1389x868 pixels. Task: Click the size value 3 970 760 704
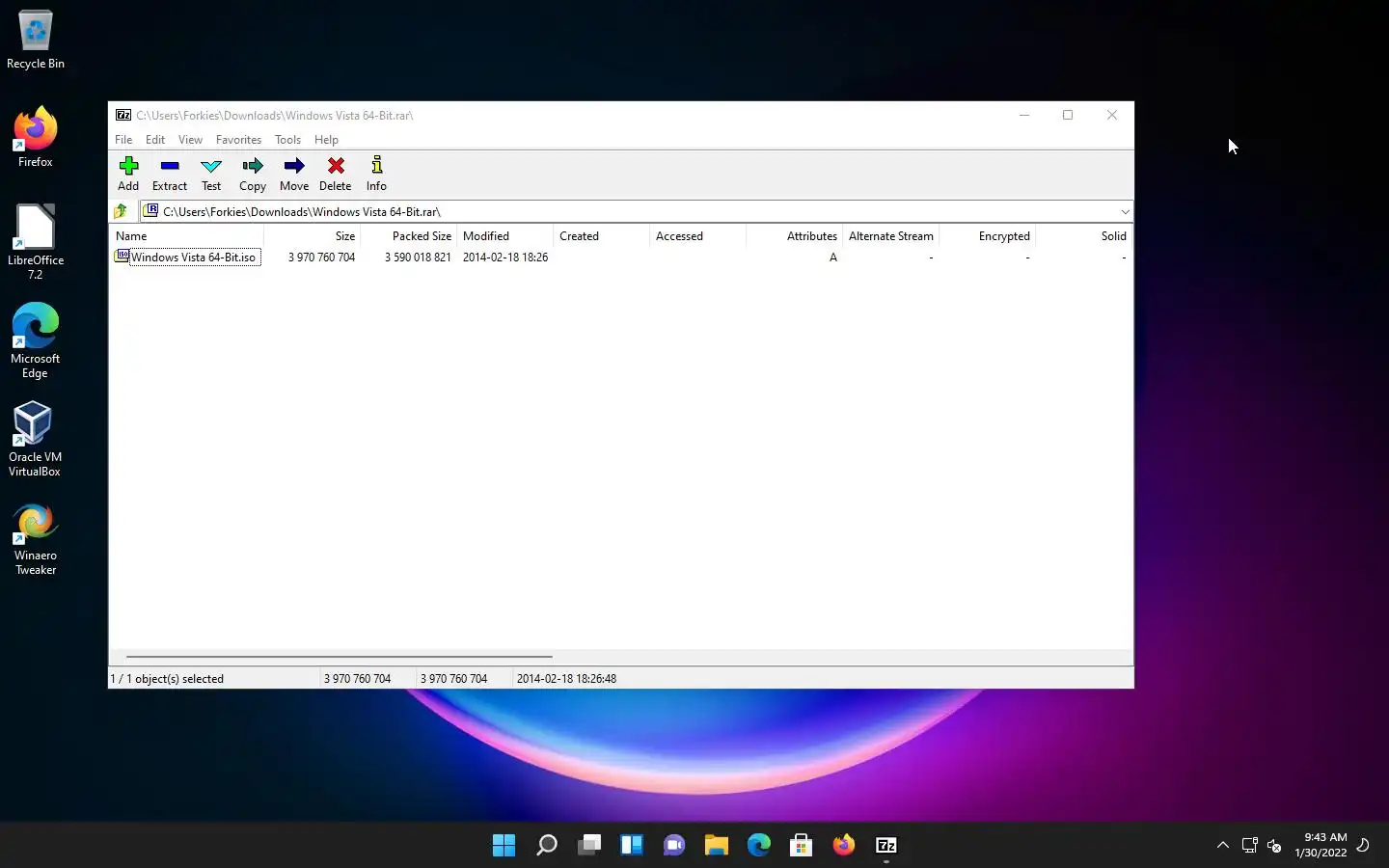(x=321, y=258)
